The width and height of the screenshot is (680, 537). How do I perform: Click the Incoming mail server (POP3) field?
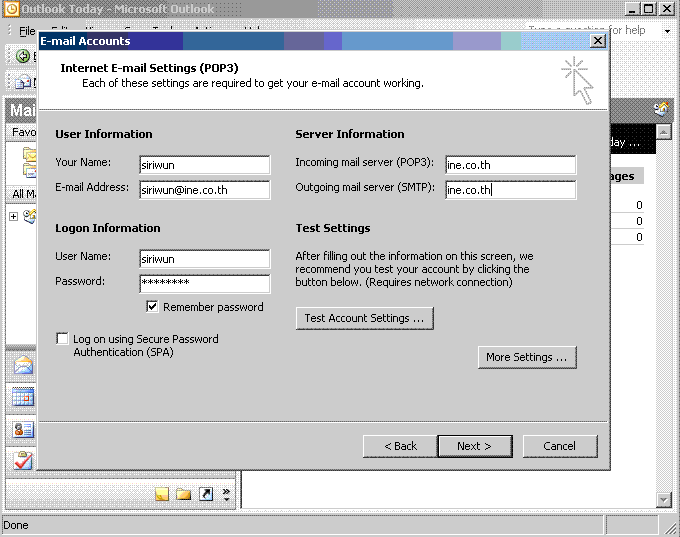click(x=510, y=165)
